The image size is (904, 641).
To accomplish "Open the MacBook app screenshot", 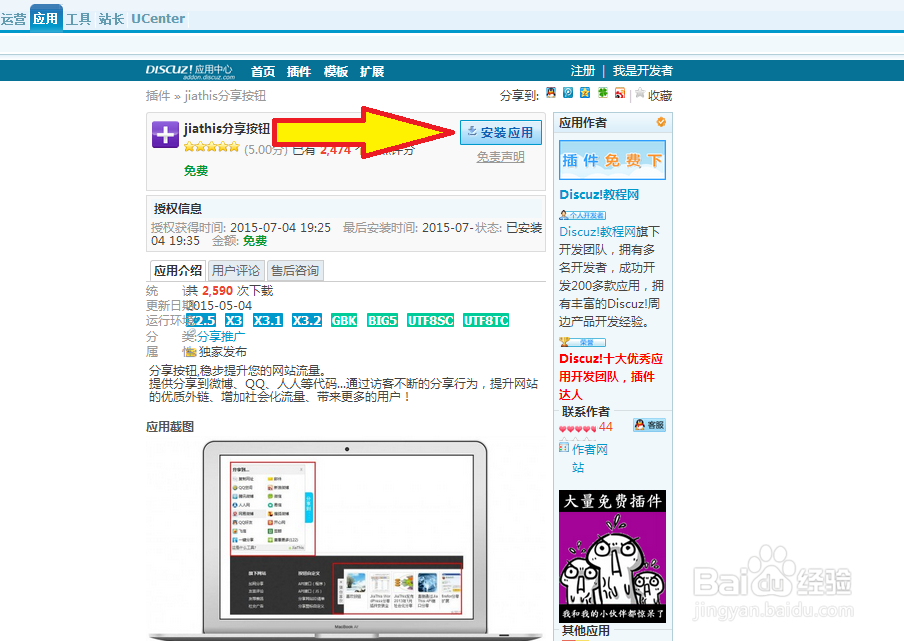I will (345, 539).
